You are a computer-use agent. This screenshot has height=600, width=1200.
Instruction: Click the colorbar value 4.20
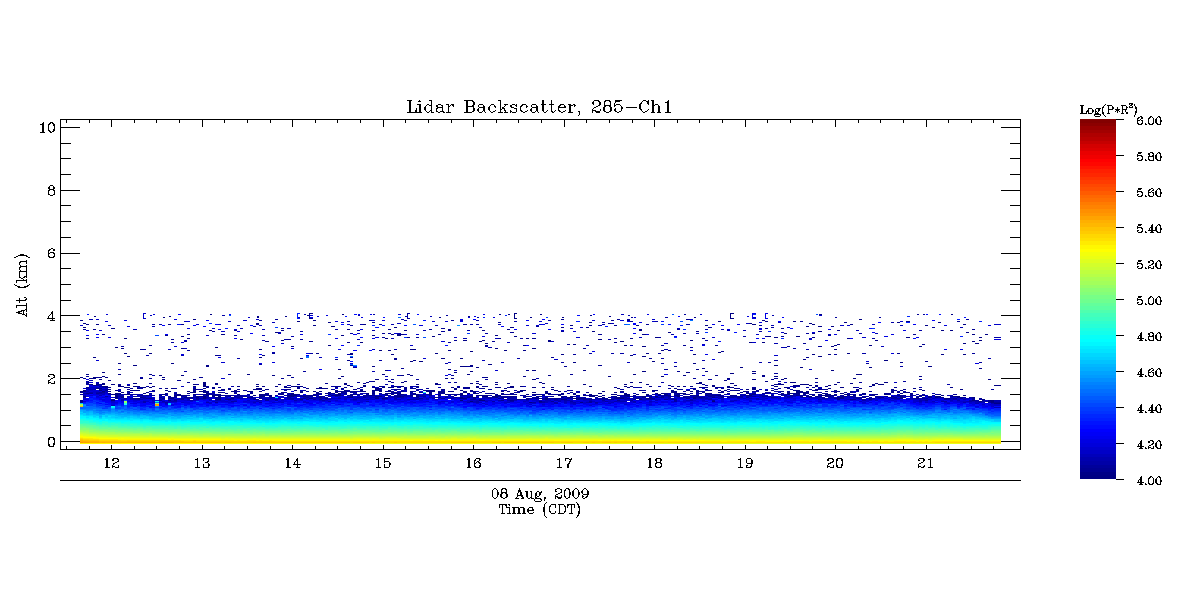coord(1149,445)
